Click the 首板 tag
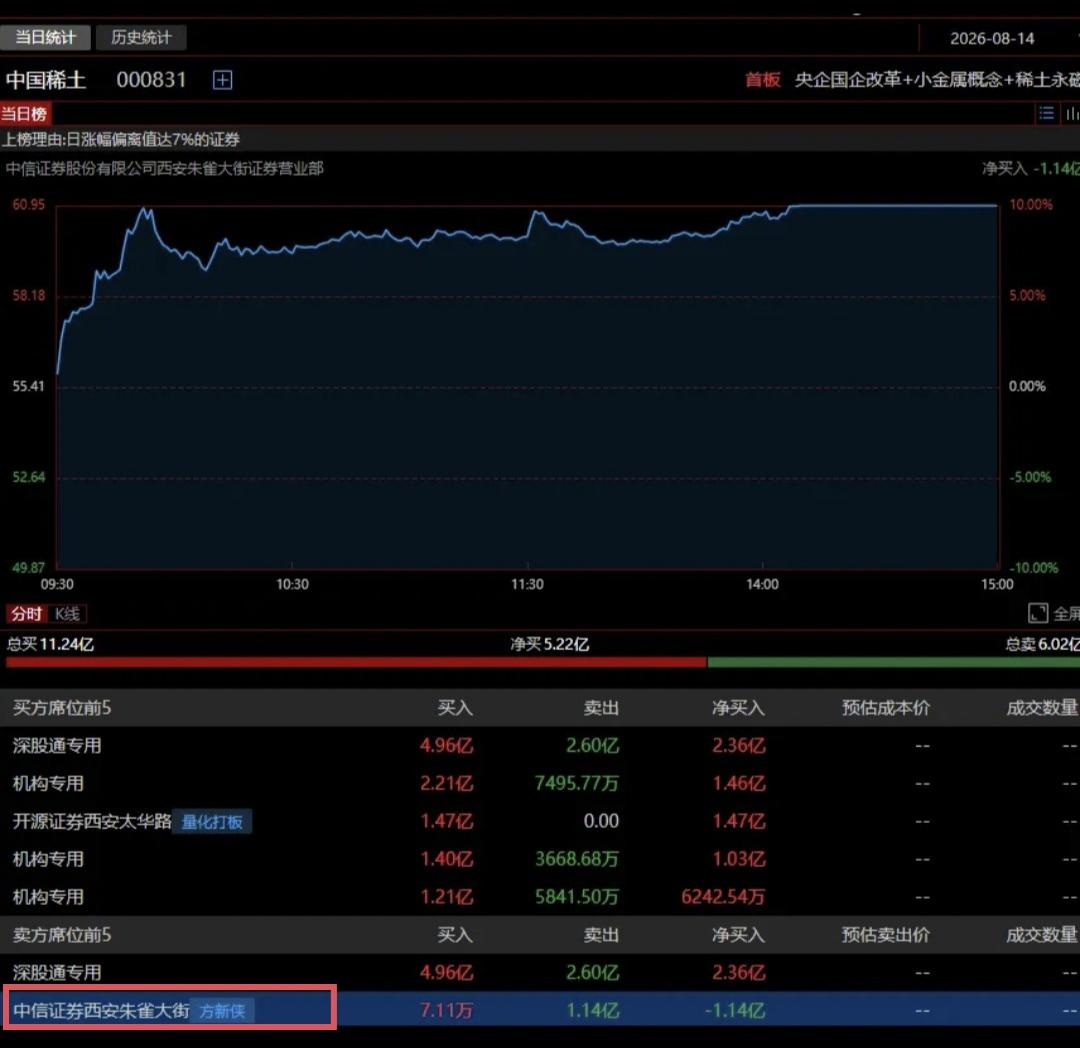This screenshot has height=1048, width=1080. pos(762,80)
